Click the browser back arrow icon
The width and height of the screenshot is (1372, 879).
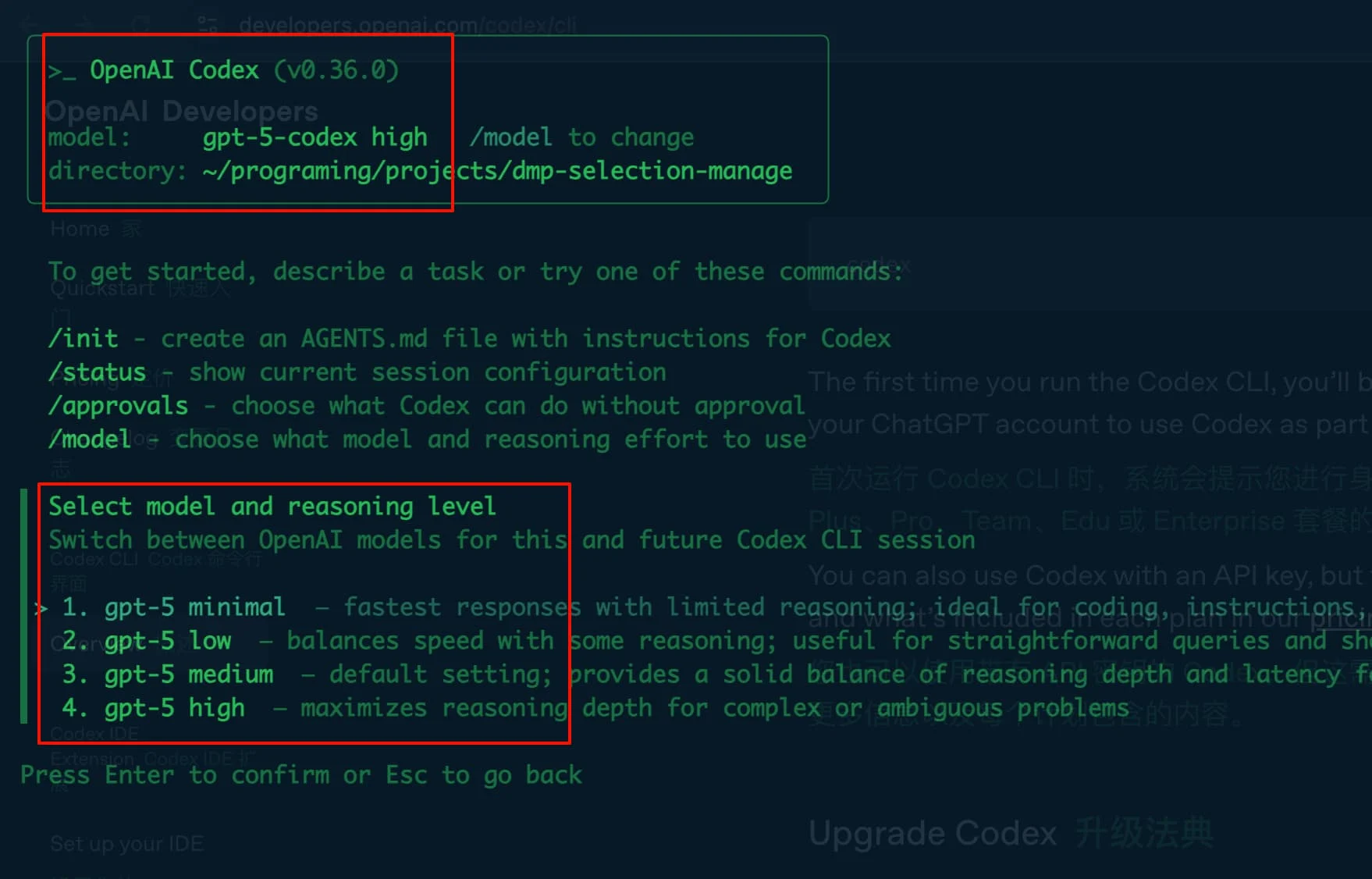pyautogui.click(x=30, y=24)
